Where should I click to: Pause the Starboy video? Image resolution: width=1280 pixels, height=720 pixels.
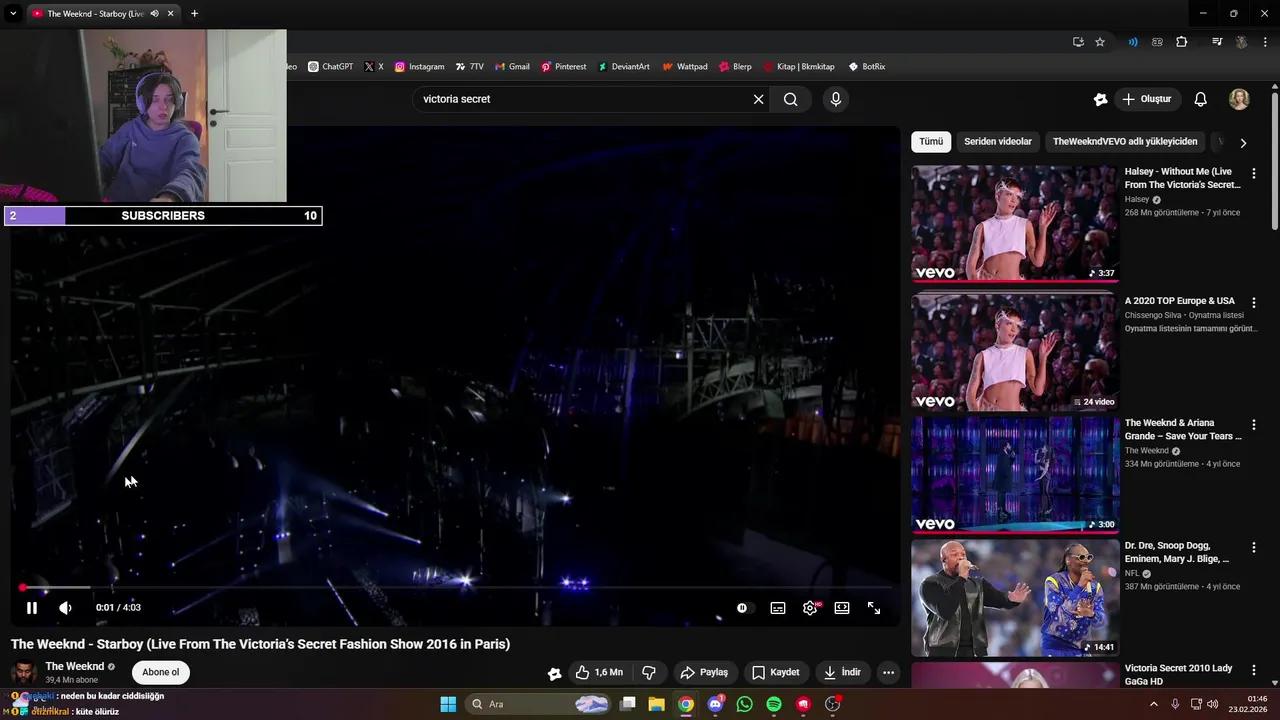click(31, 608)
